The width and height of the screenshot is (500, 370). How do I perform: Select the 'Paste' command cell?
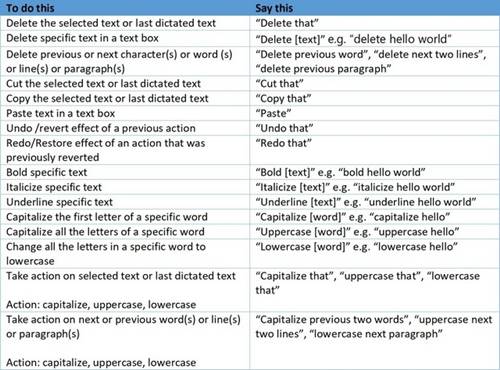(375, 113)
